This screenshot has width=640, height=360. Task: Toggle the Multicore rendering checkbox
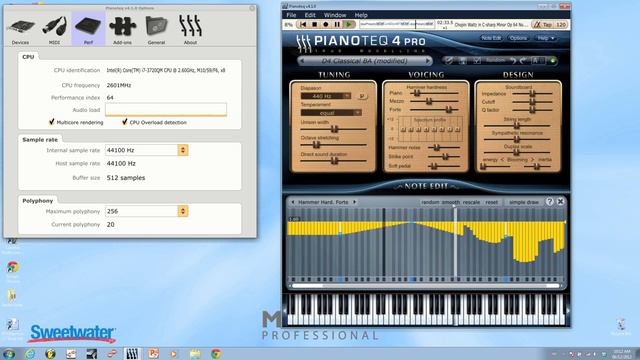tap(51, 122)
